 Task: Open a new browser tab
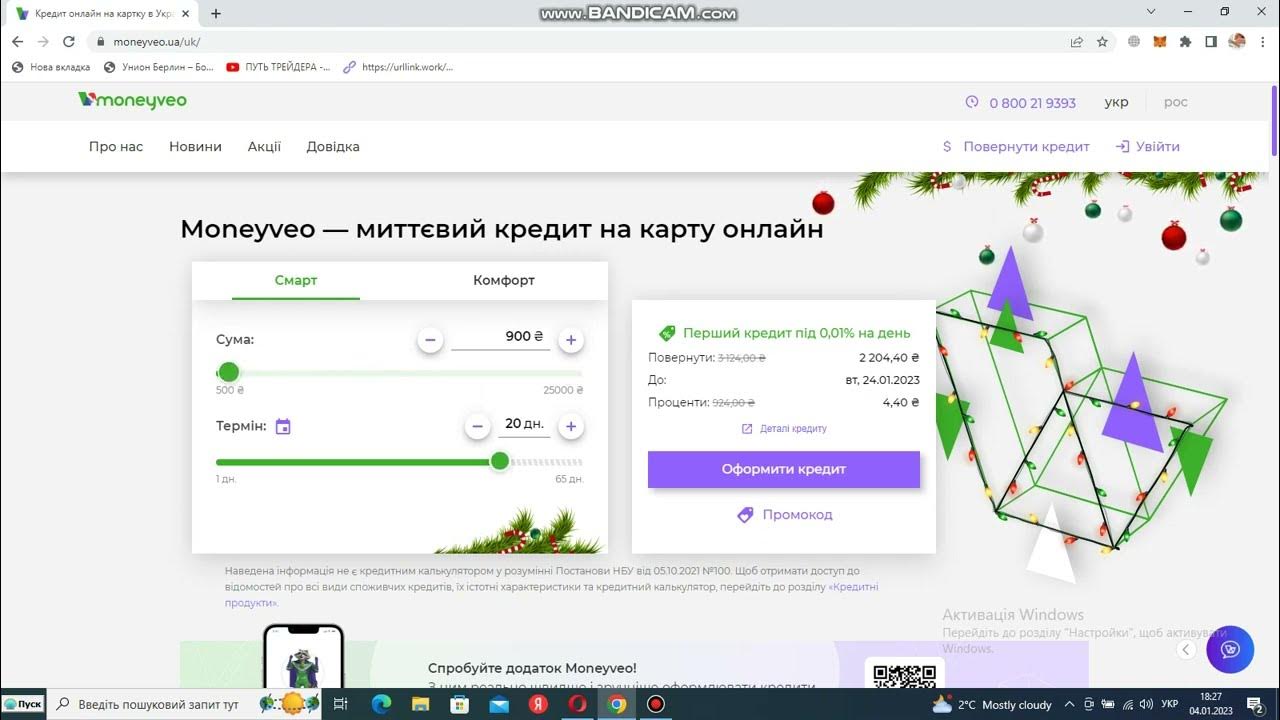(x=216, y=14)
